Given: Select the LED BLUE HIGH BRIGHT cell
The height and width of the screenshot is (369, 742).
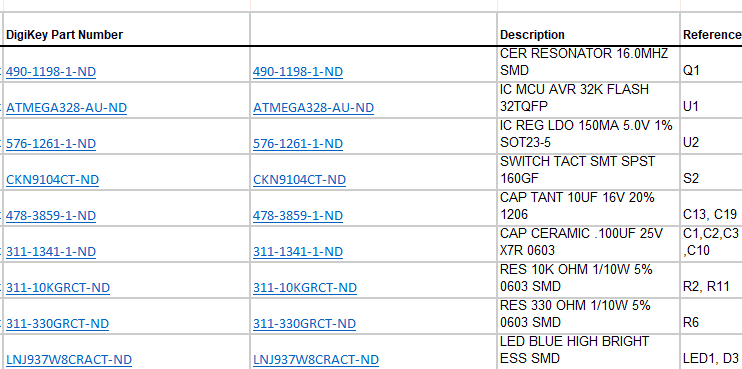Looking at the screenshot, I should click(x=588, y=352).
